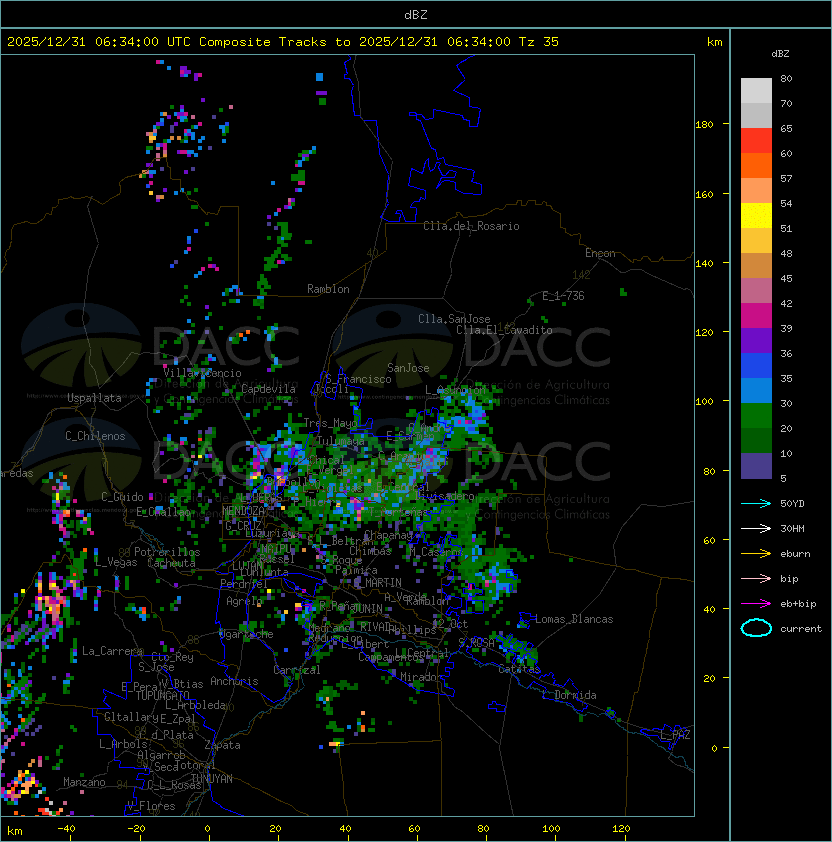The height and width of the screenshot is (842, 832).
Task: Click the Zapata map label
Action: coord(222,745)
